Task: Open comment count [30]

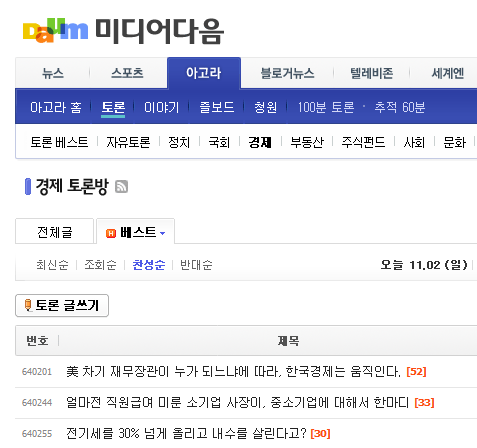Action: [x=320, y=434]
